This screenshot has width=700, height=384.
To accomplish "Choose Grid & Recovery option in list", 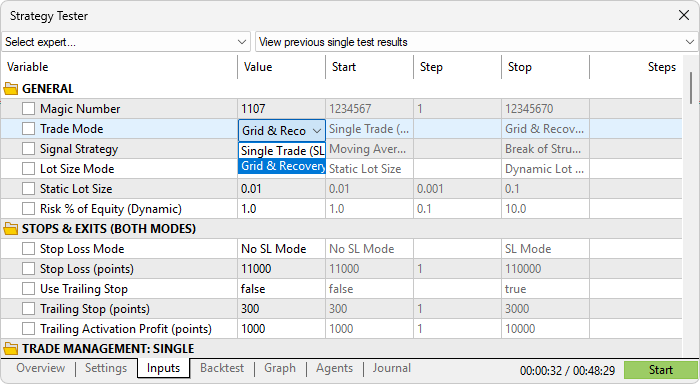I will click(282, 166).
